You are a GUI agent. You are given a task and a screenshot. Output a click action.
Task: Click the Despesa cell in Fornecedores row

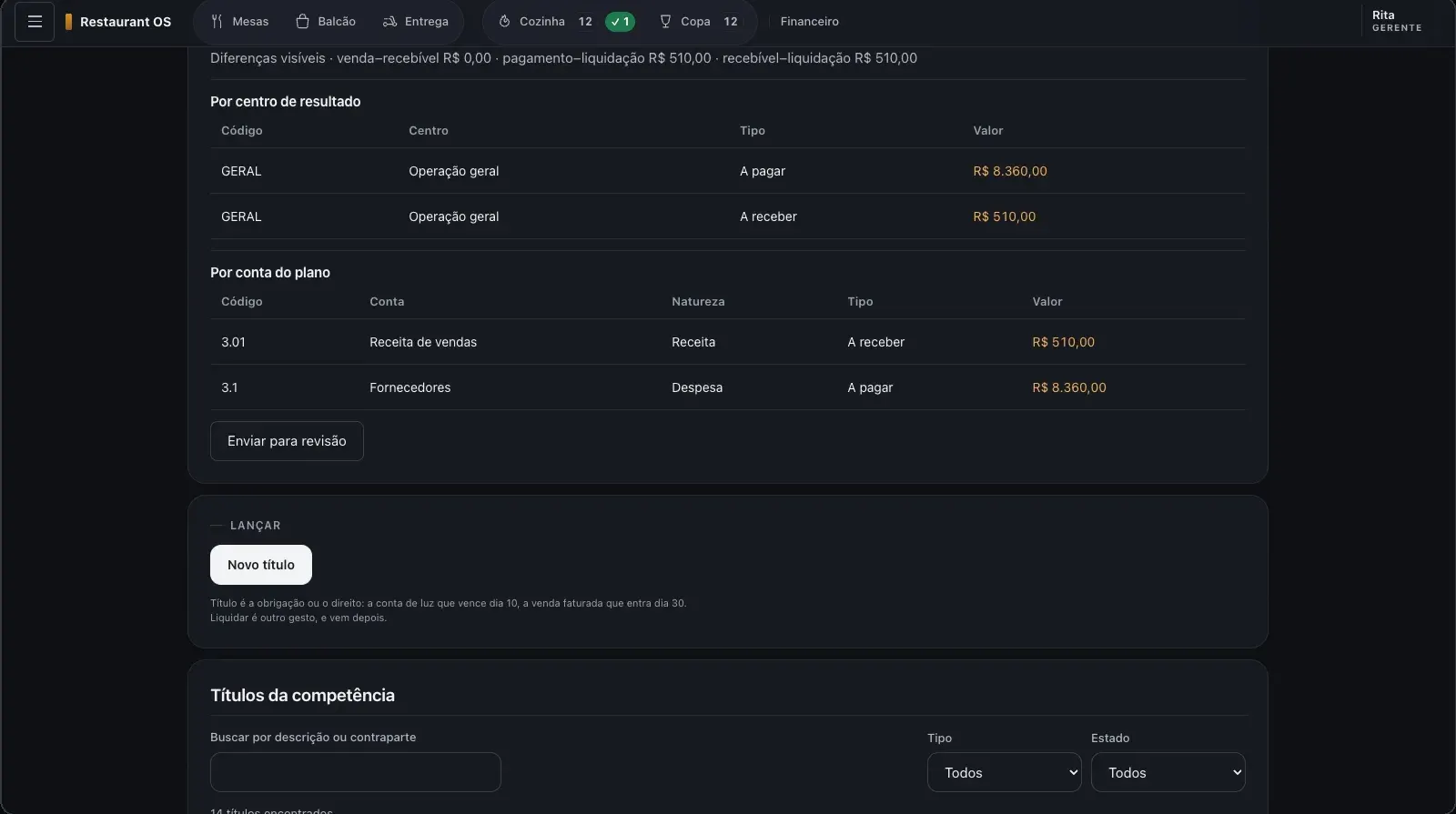pyautogui.click(x=697, y=387)
